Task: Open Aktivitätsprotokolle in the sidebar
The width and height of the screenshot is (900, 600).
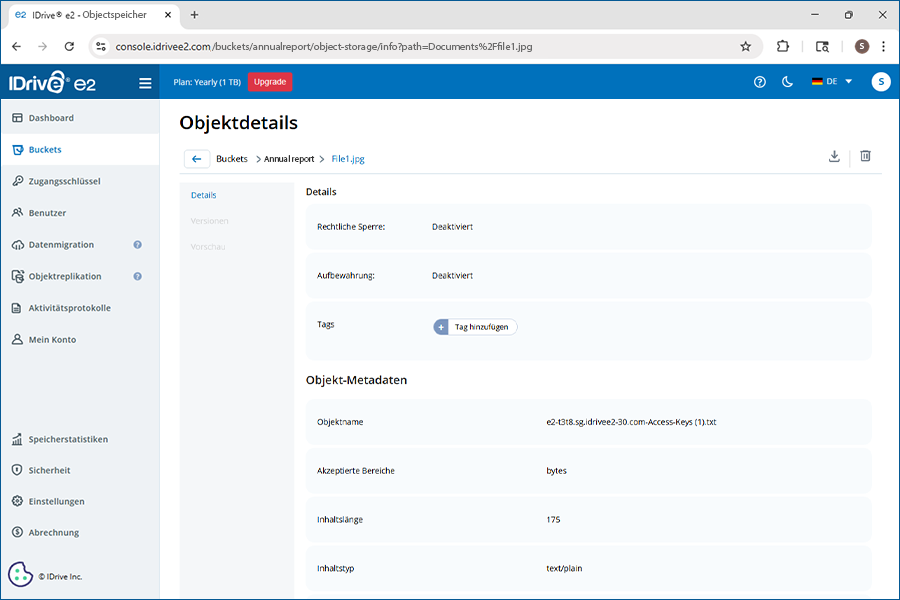Action: (69, 308)
